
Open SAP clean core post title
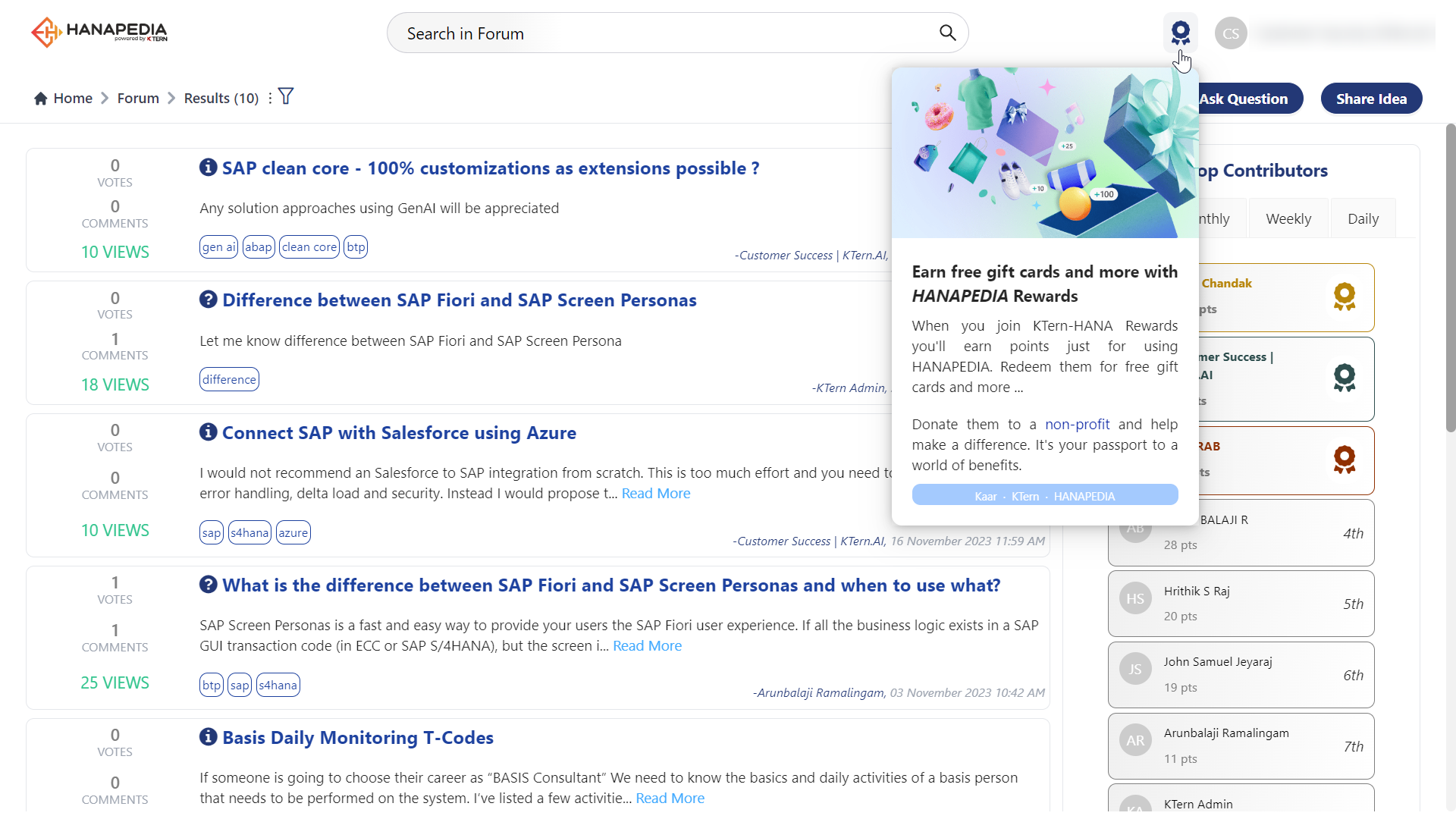491,168
